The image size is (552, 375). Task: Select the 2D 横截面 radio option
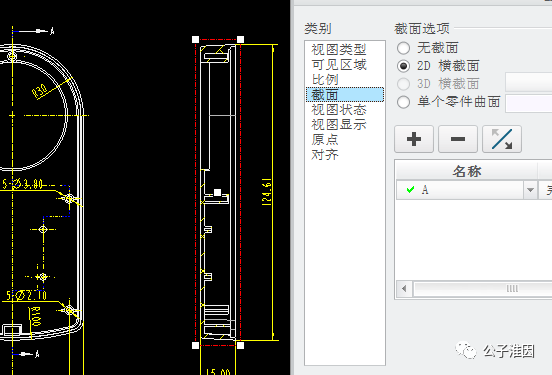[403, 66]
